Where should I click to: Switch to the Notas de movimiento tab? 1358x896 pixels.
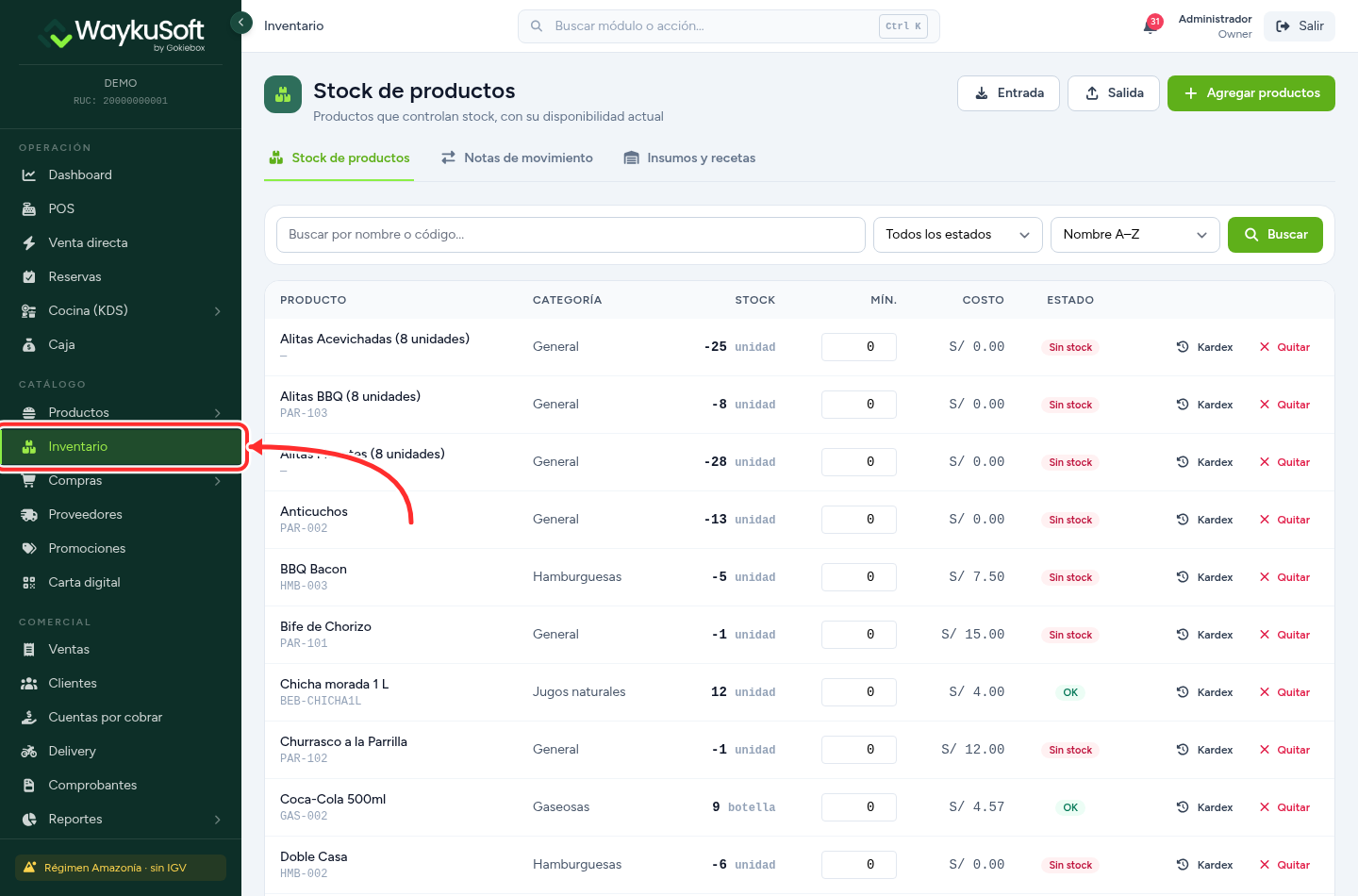[517, 158]
